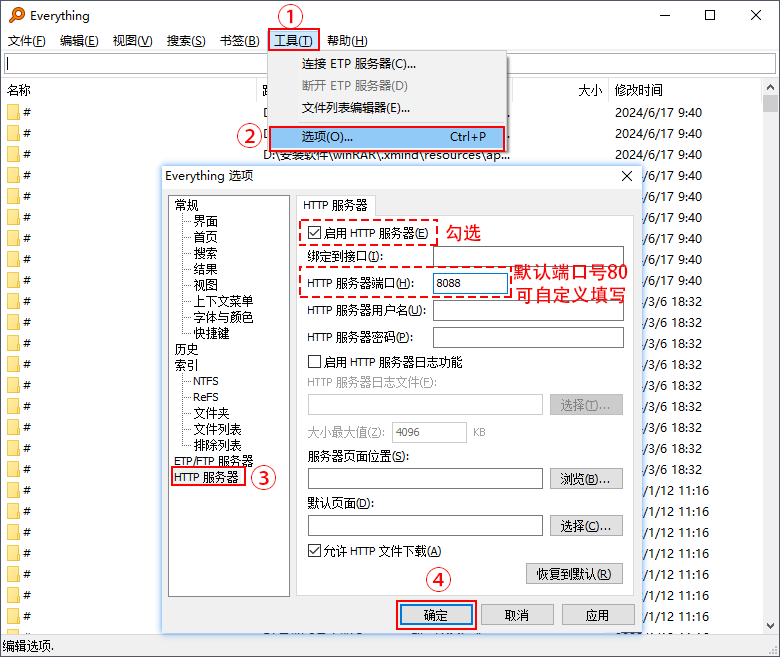780x657 pixels.
Task: Select 字体与颜色 in the options tree
Action: click(x=223, y=317)
